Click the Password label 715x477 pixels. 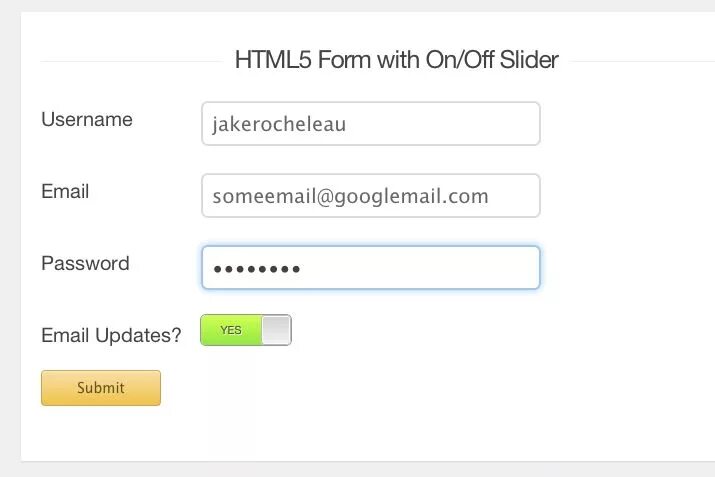pyautogui.click(x=85, y=264)
